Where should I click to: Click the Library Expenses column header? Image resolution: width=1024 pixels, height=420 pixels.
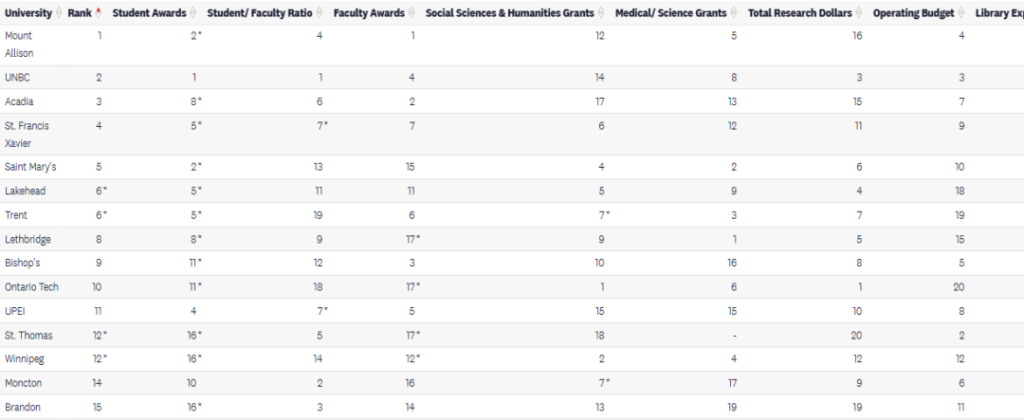(x=998, y=13)
